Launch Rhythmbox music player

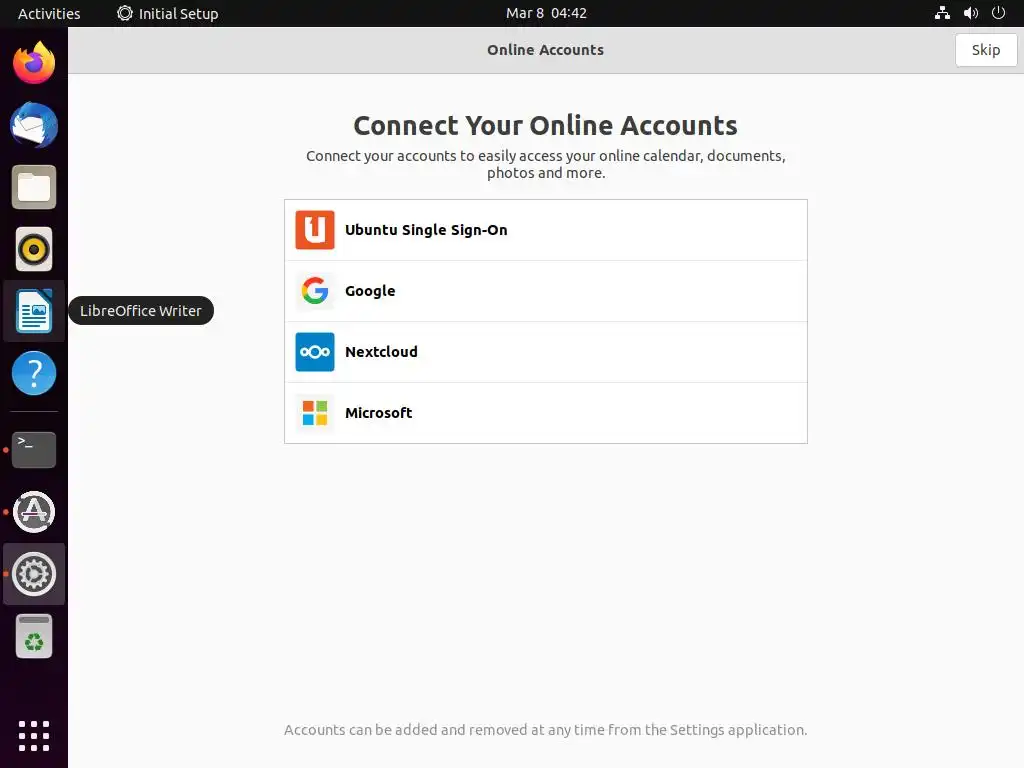34,249
